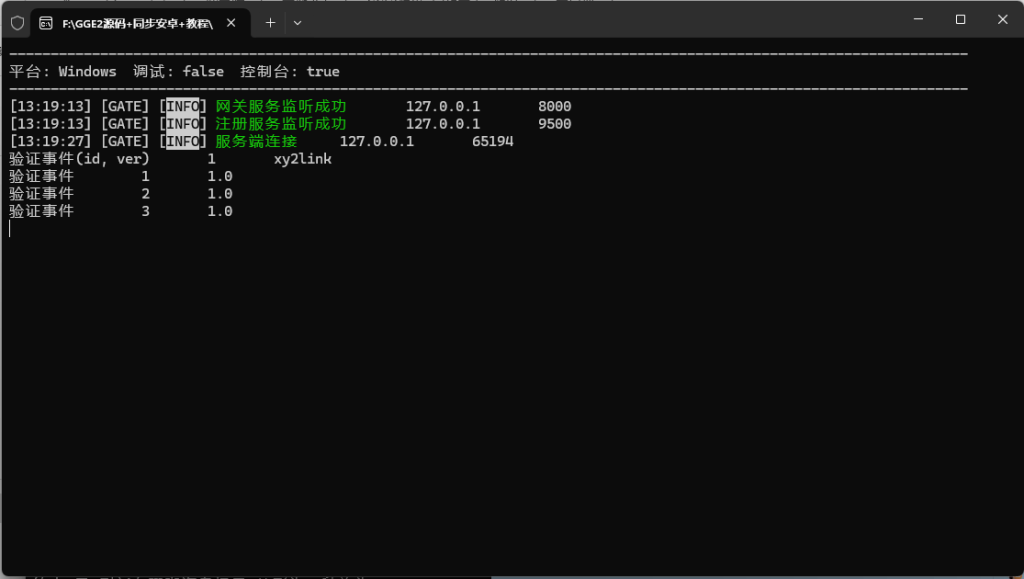The width and height of the screenshot is (1024, 579).
Task: Click the [13:19:27] timestamp in the log
Action: pos(51,141)
